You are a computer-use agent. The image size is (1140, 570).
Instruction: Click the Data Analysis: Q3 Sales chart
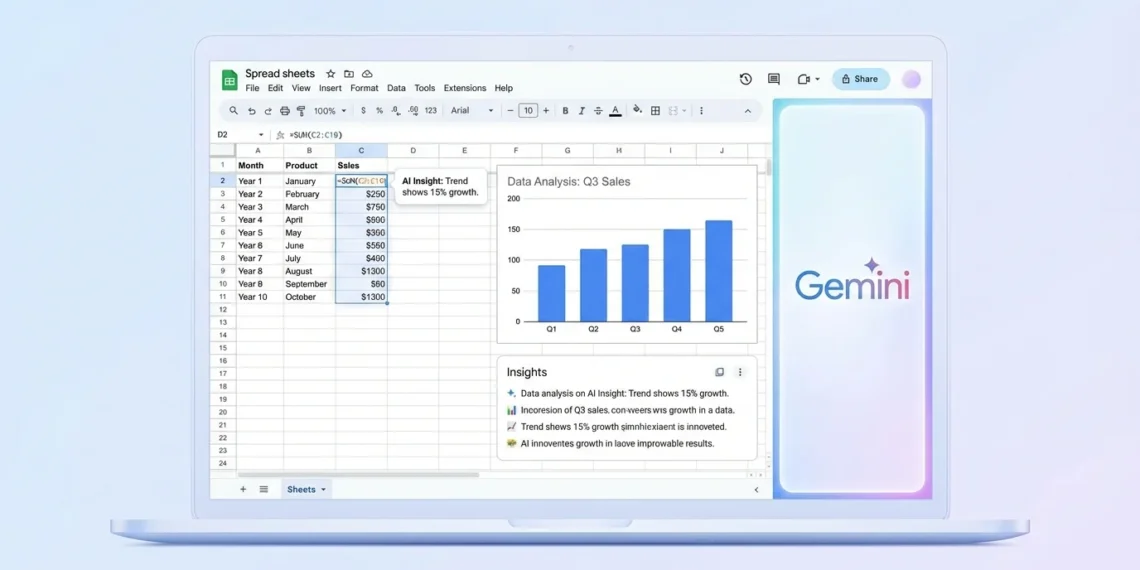(627, 254)
